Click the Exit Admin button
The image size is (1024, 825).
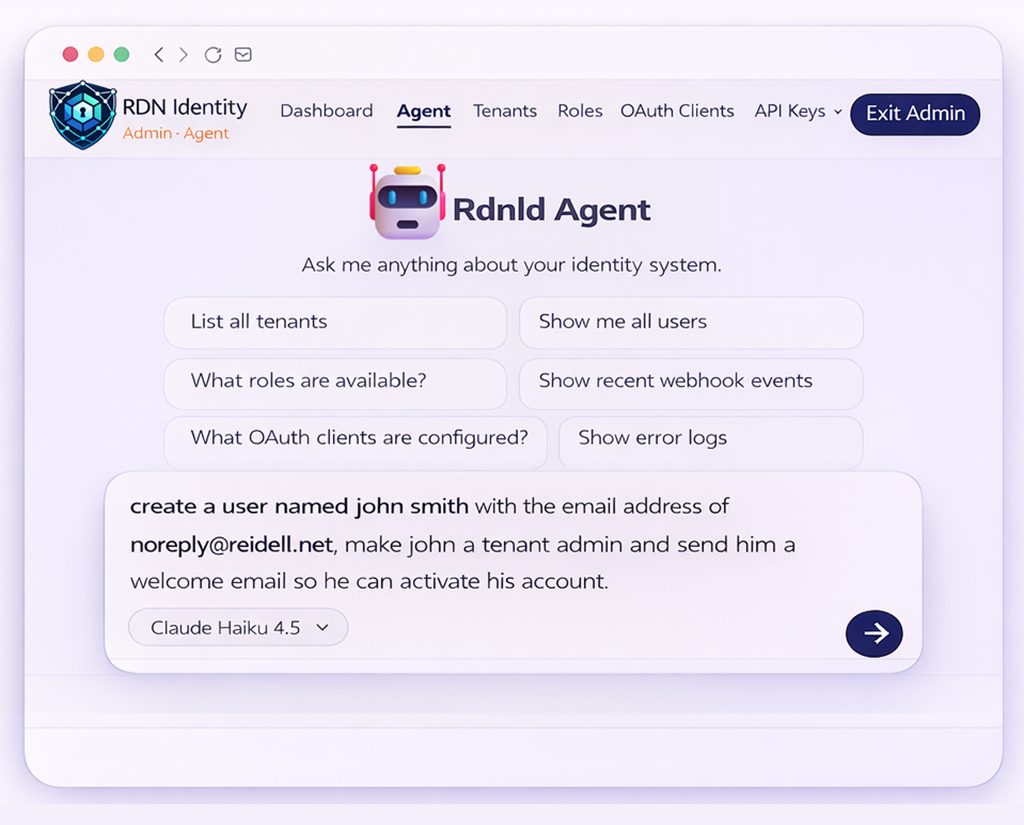click(914, 114)
